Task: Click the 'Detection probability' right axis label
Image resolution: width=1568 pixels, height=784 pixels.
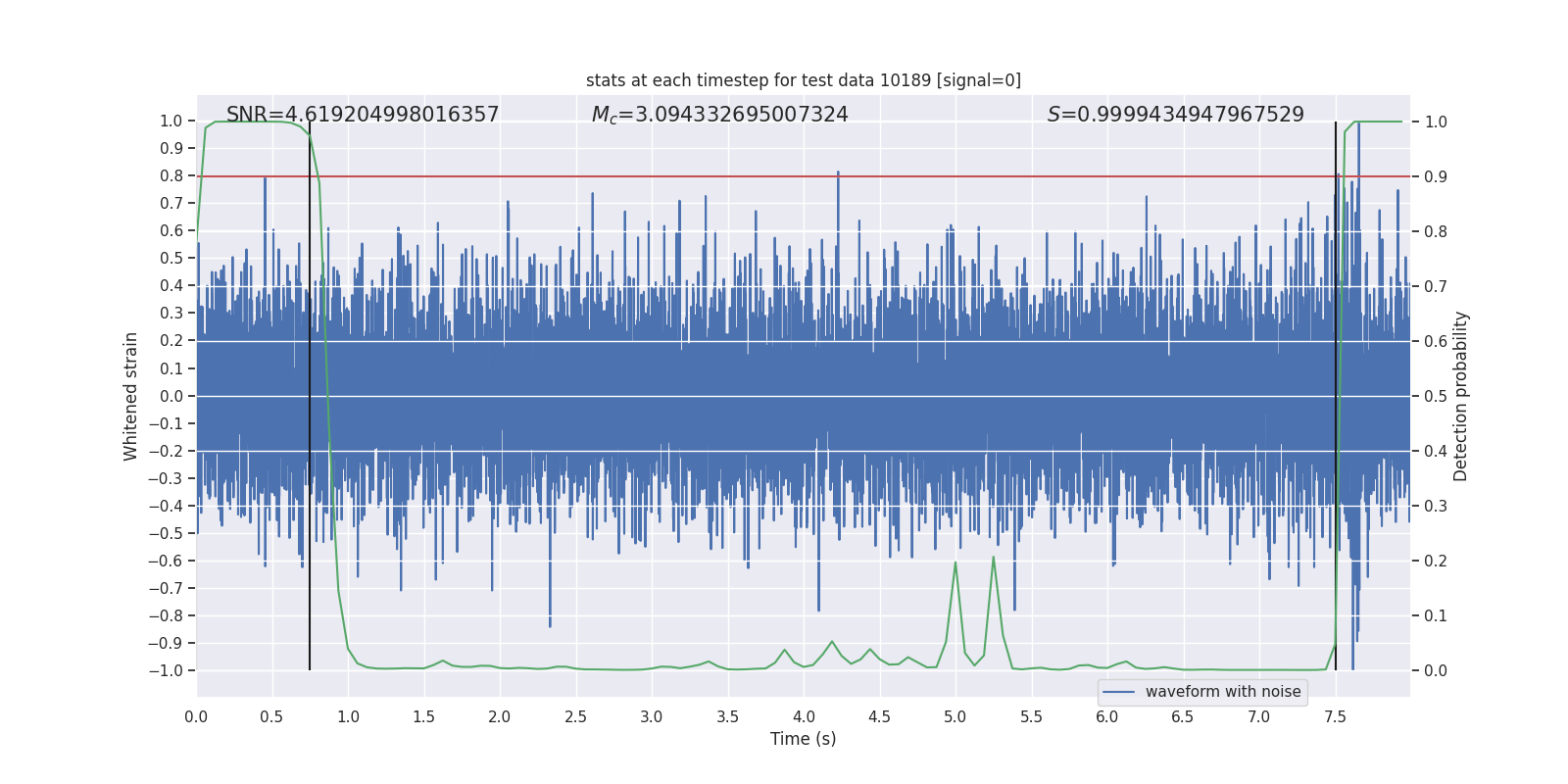Action: [x=1461, y=396]
